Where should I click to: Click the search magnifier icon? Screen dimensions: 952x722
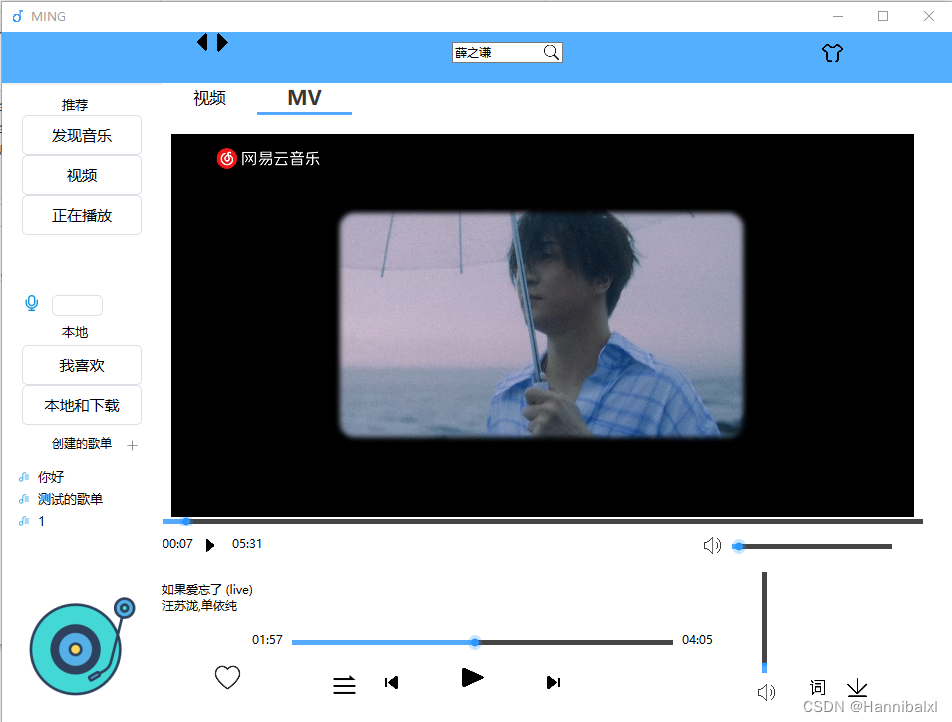click(x=551, y=52)
